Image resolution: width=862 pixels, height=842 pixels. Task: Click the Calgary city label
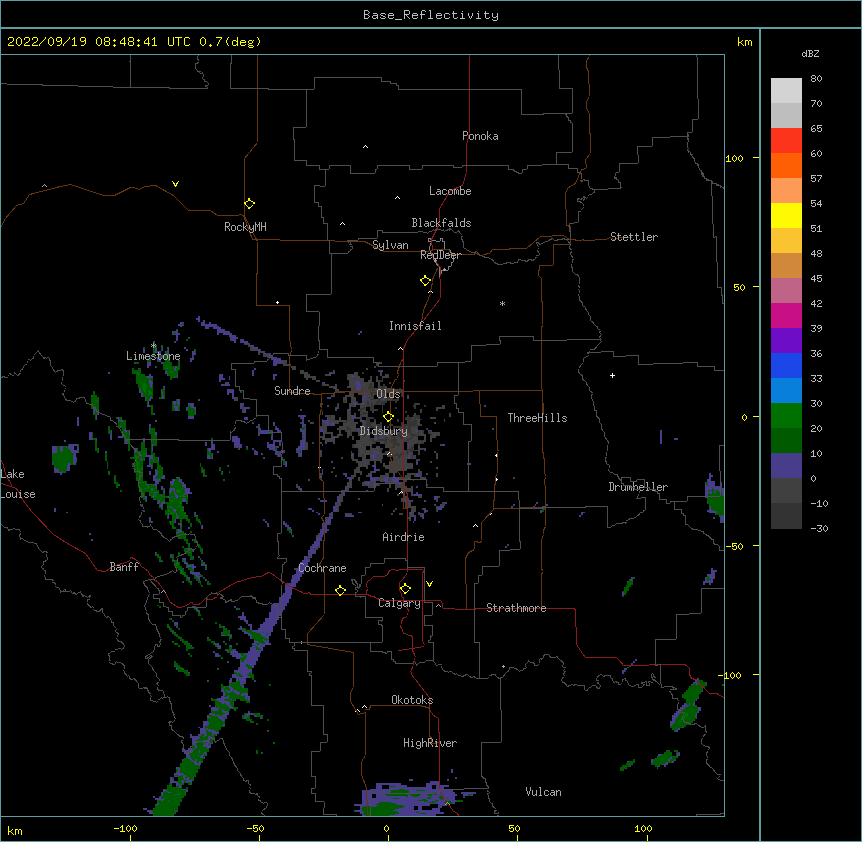pyautogui.click(x=399, y=603)
